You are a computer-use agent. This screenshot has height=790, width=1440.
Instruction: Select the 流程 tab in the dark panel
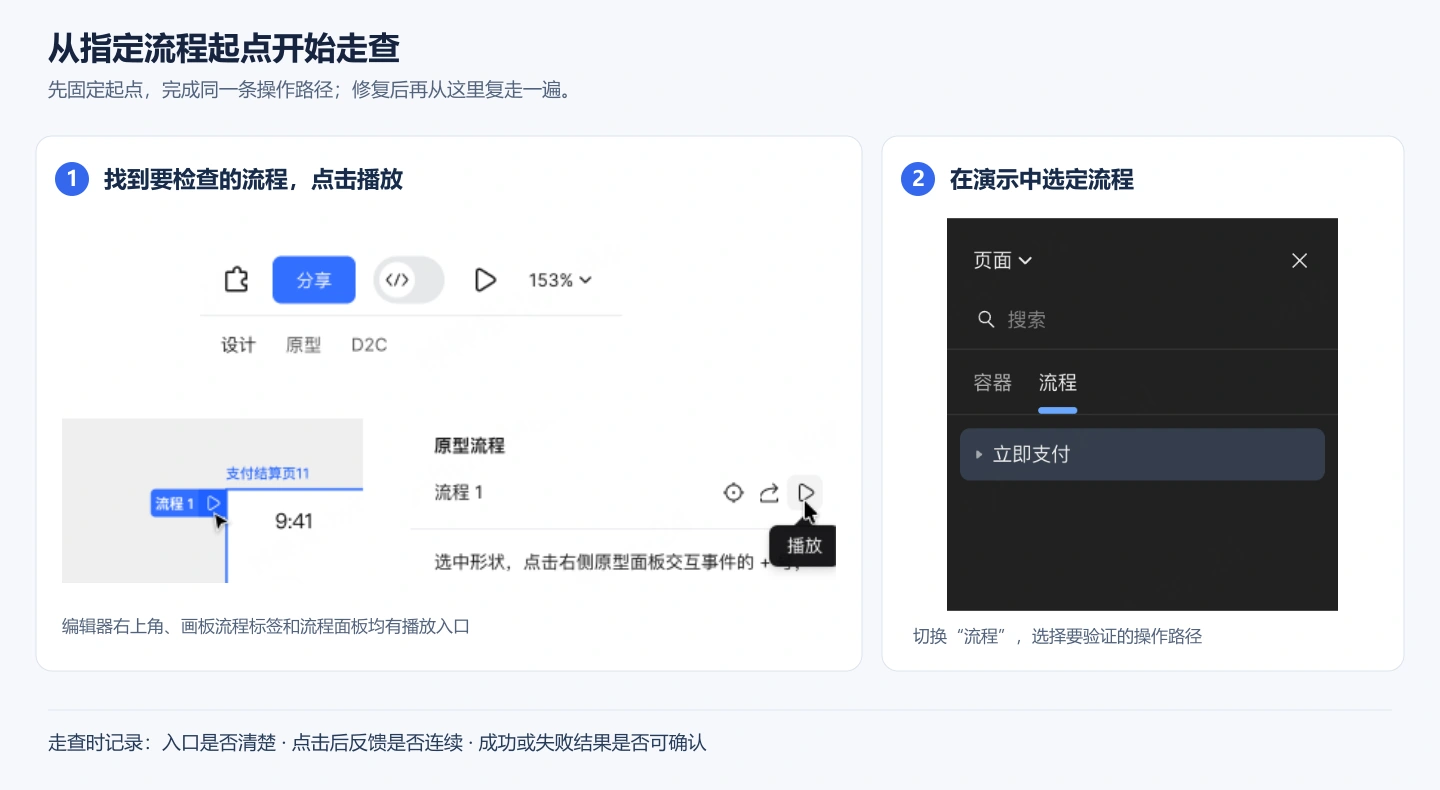click(1058, 383)
